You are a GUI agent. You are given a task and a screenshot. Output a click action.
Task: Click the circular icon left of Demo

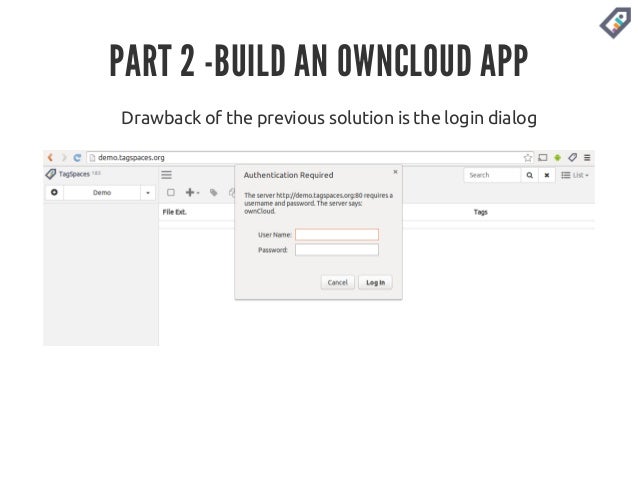54,192
